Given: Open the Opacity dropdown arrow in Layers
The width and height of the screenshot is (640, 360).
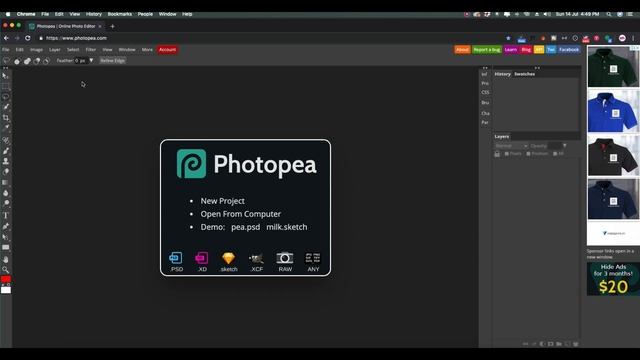Looking at the screenshot, I should coord(564,146).
